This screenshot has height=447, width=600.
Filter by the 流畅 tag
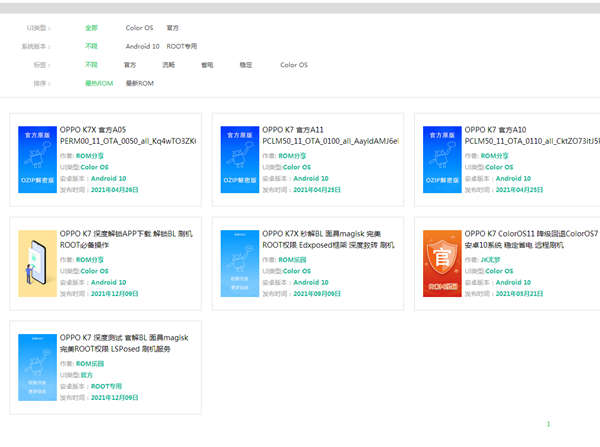point(168,64)
